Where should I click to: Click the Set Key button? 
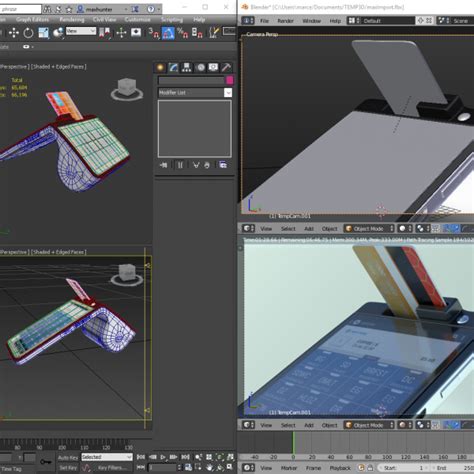coord(68,468)
